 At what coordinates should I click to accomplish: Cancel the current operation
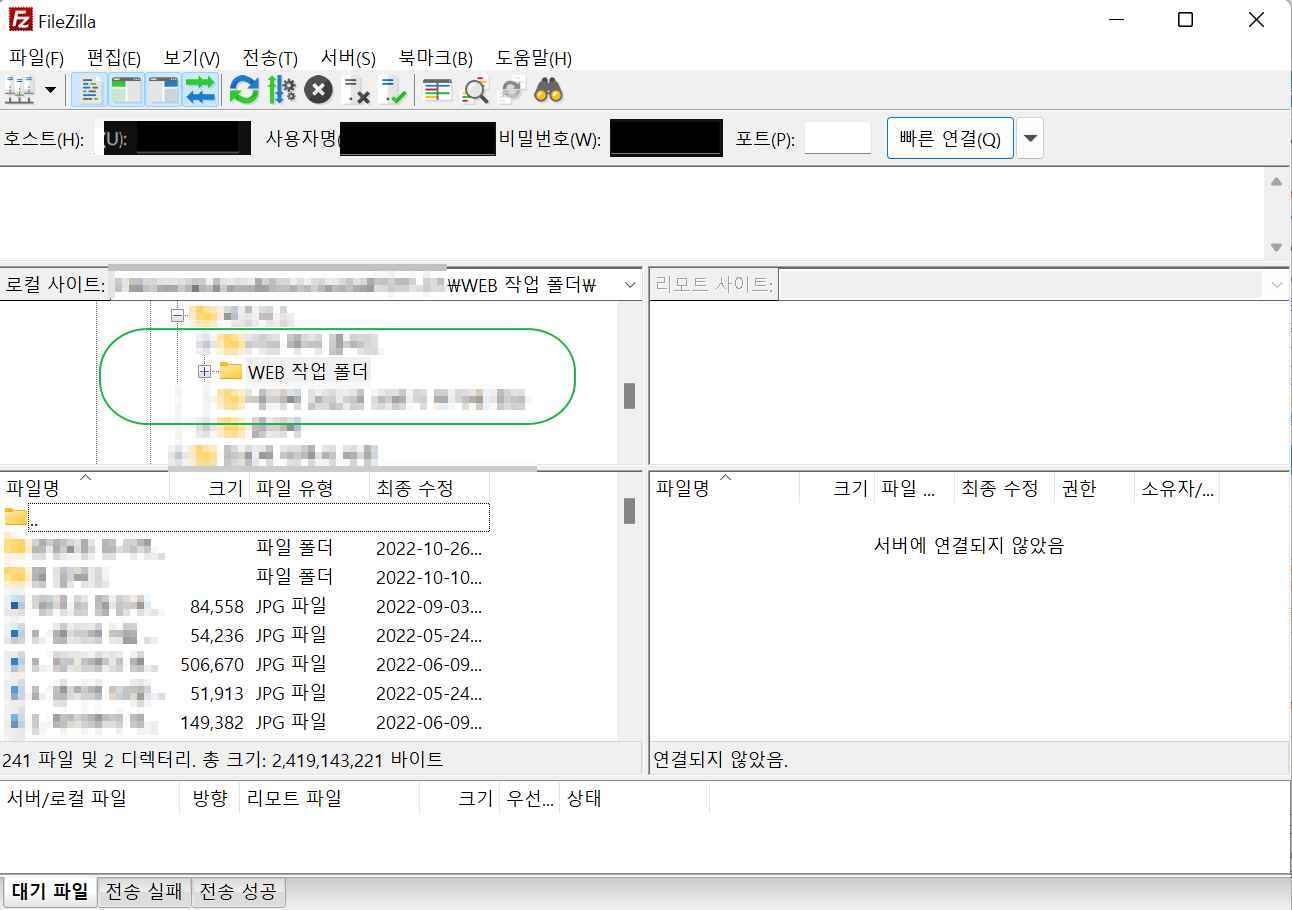(x=318, y=90)
